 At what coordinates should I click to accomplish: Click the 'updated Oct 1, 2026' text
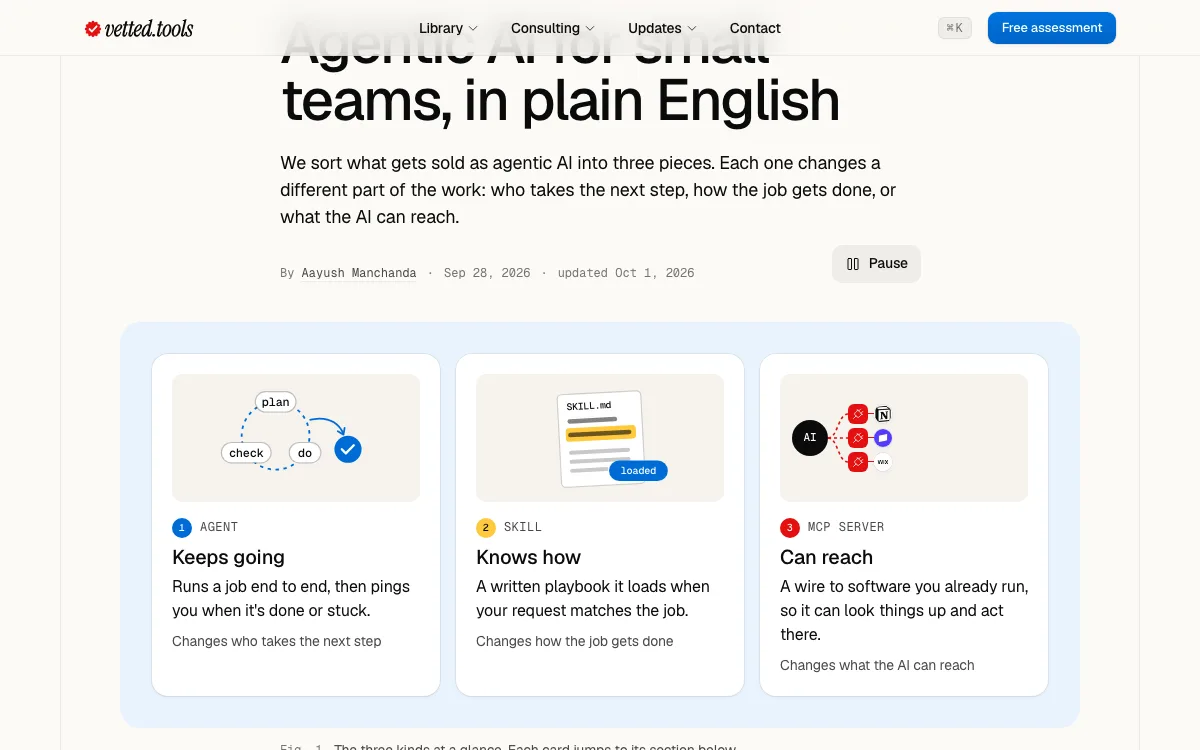[x=626, y=273]
